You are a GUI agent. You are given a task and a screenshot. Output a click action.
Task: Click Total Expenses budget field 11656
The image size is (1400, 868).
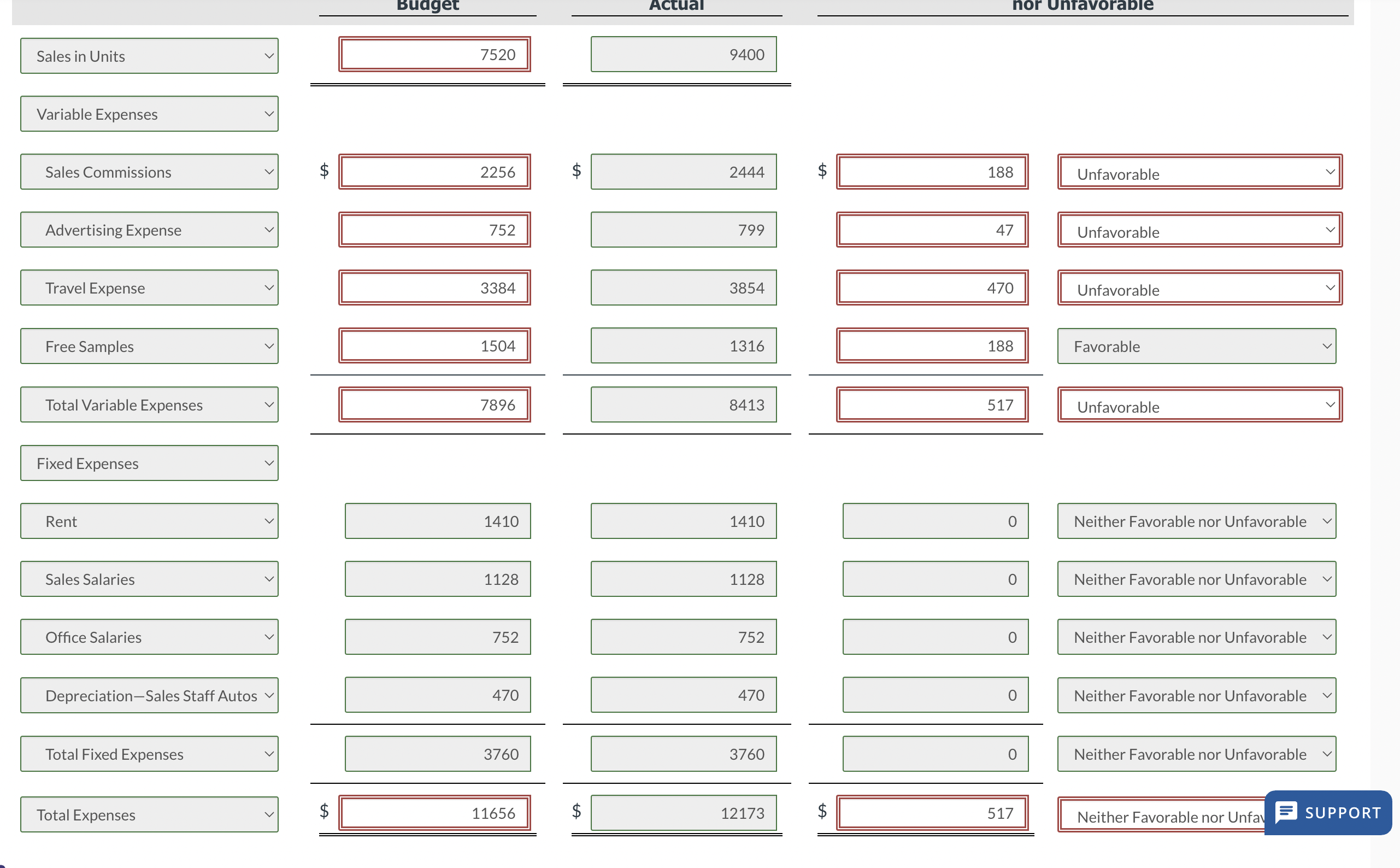click(x=434, y=813)
